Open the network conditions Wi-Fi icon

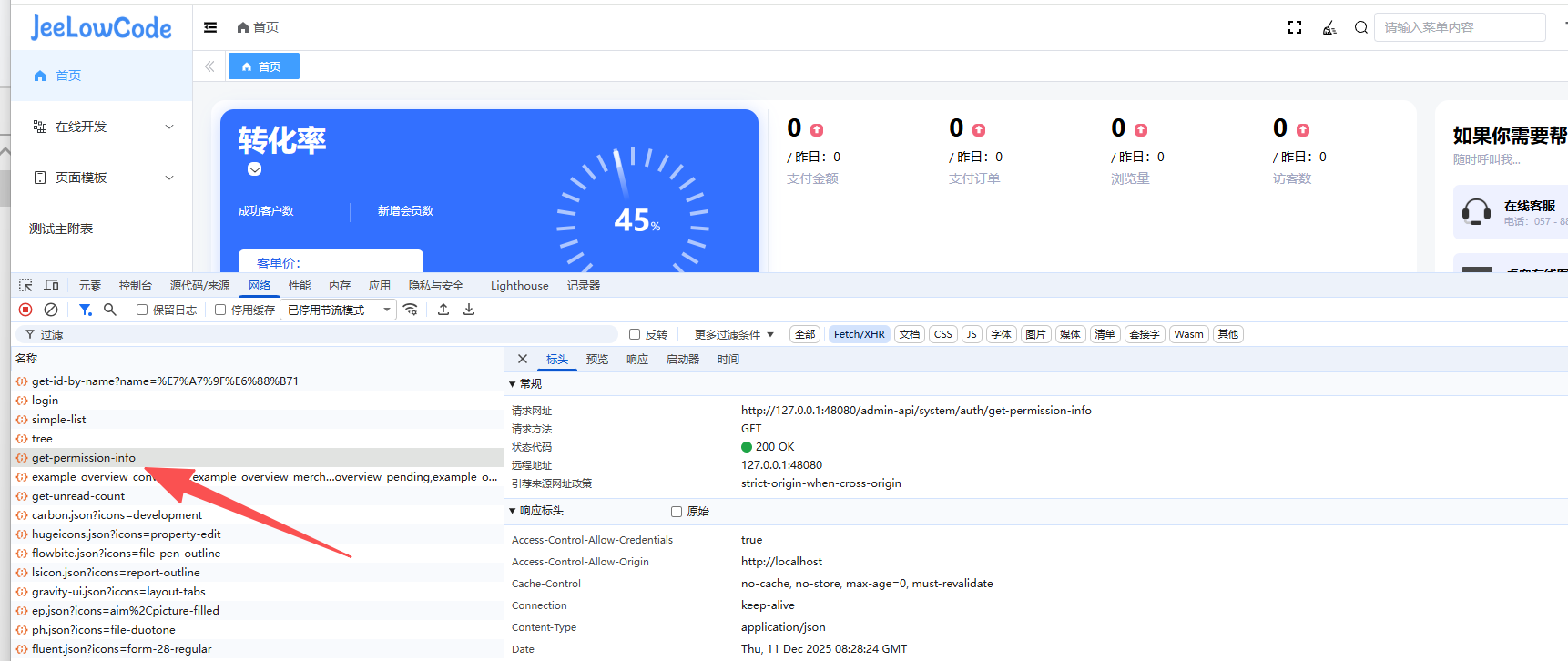(411, 310)
